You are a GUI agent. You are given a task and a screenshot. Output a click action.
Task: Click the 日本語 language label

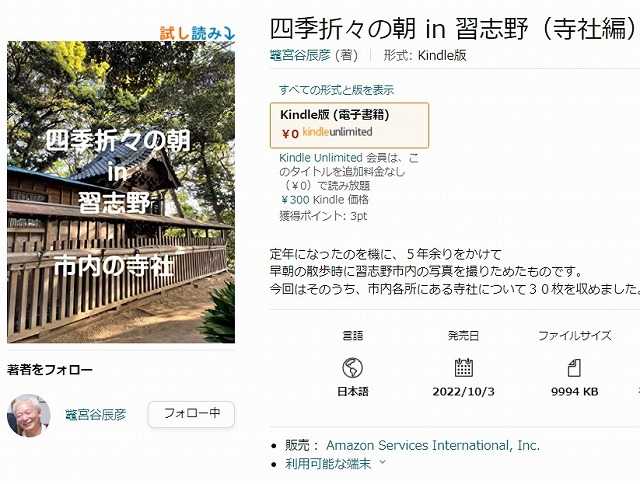(353, 392)
